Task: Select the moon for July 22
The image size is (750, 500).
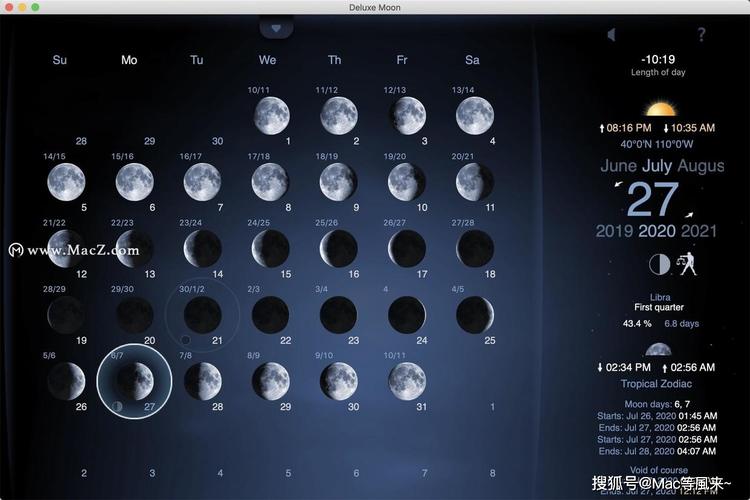Action: pyautogui.click(x=270, y=315)
